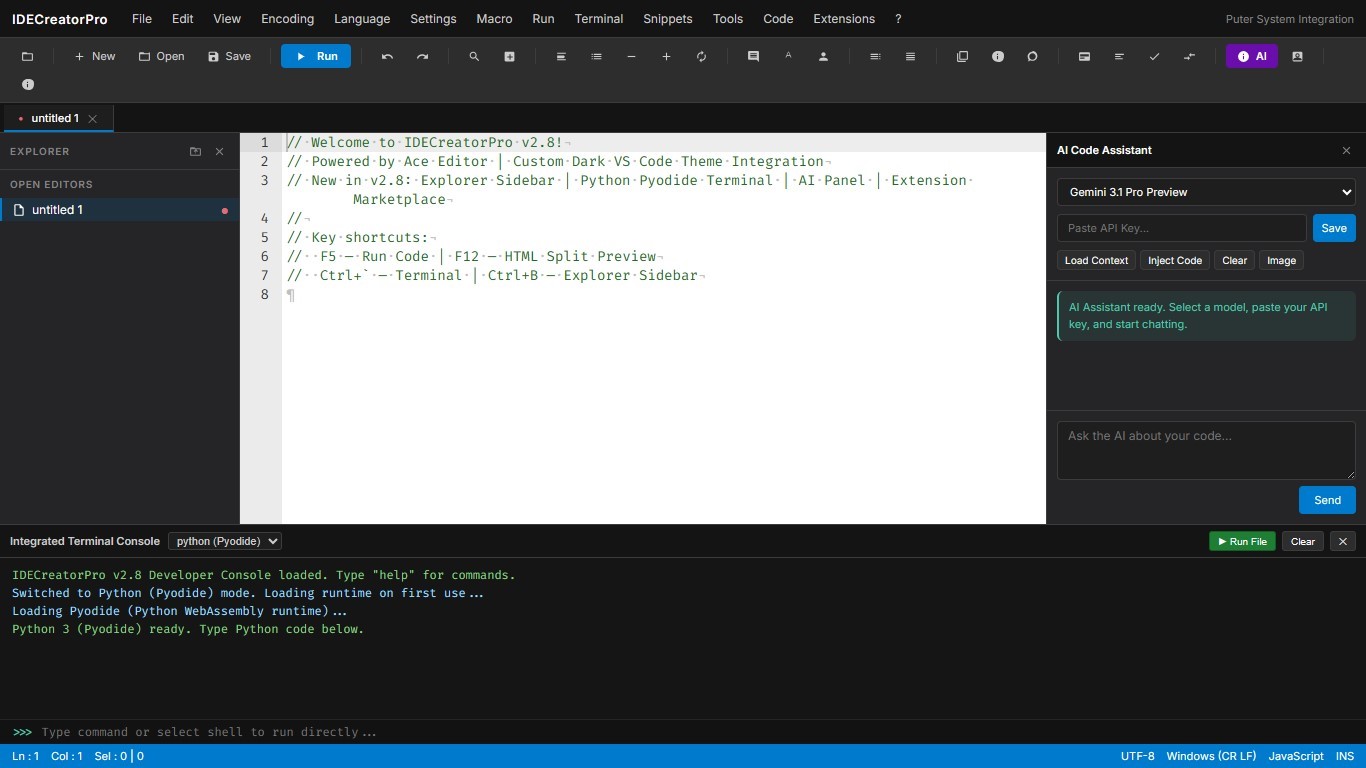Close the Explorer sidebar panel

coord(219,152)
